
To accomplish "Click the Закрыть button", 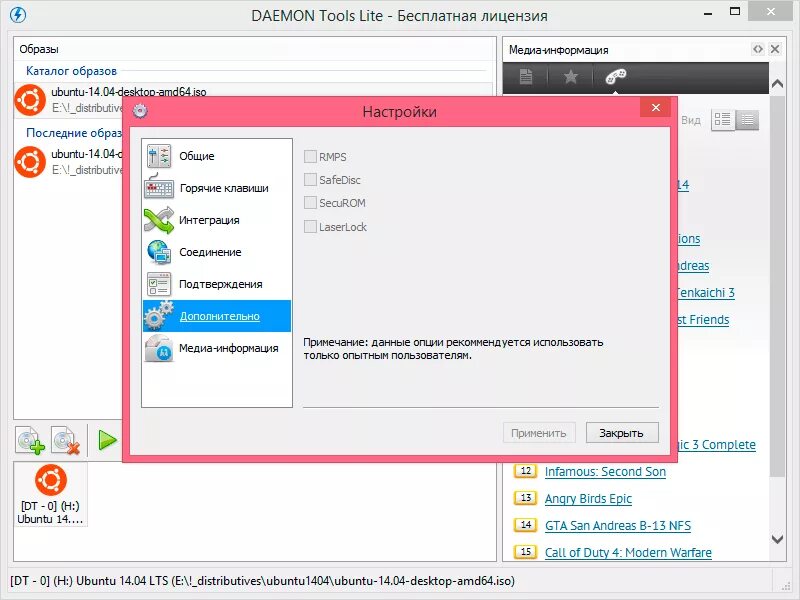I will pos(621,433).
